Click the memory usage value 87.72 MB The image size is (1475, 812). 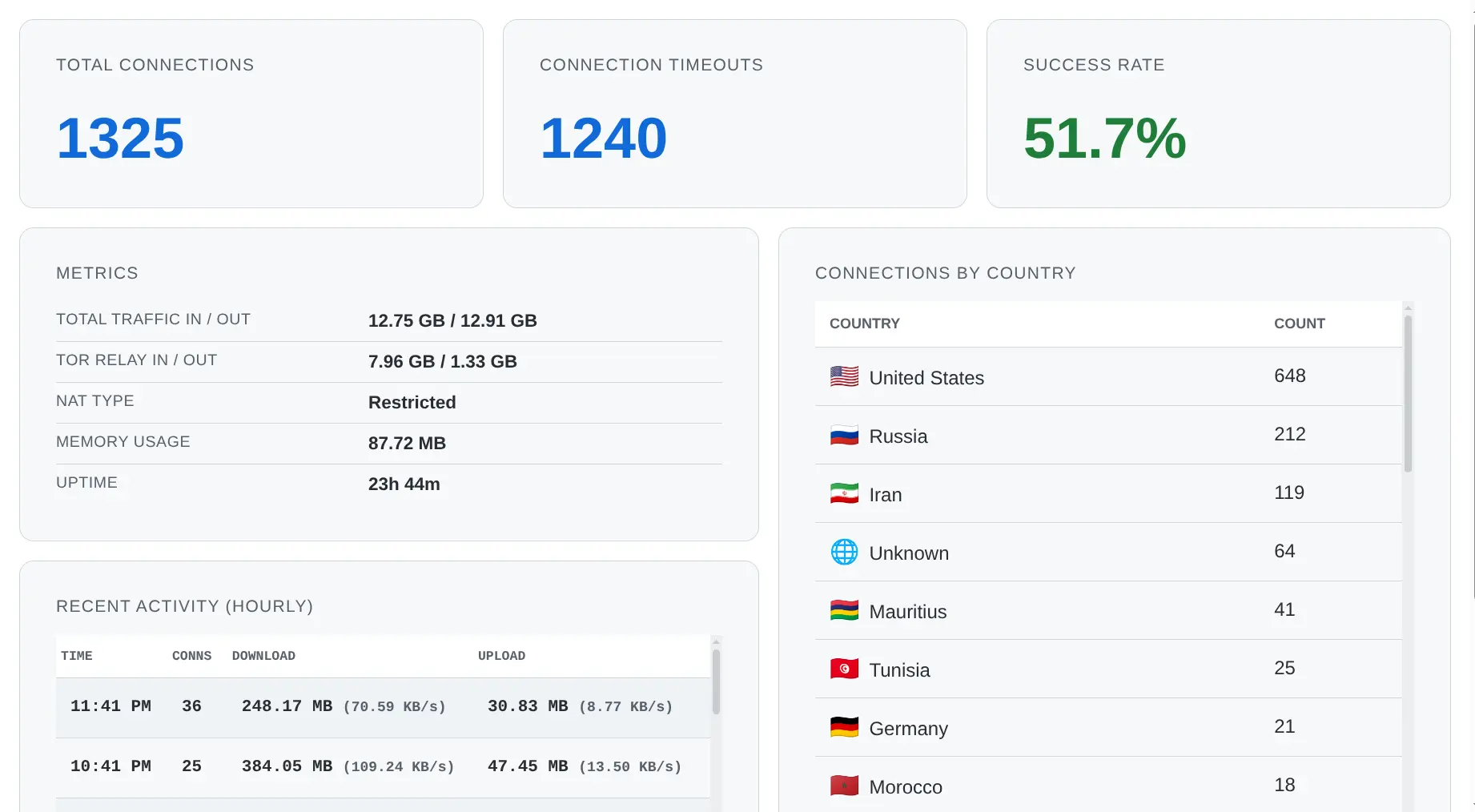point(407,443)
